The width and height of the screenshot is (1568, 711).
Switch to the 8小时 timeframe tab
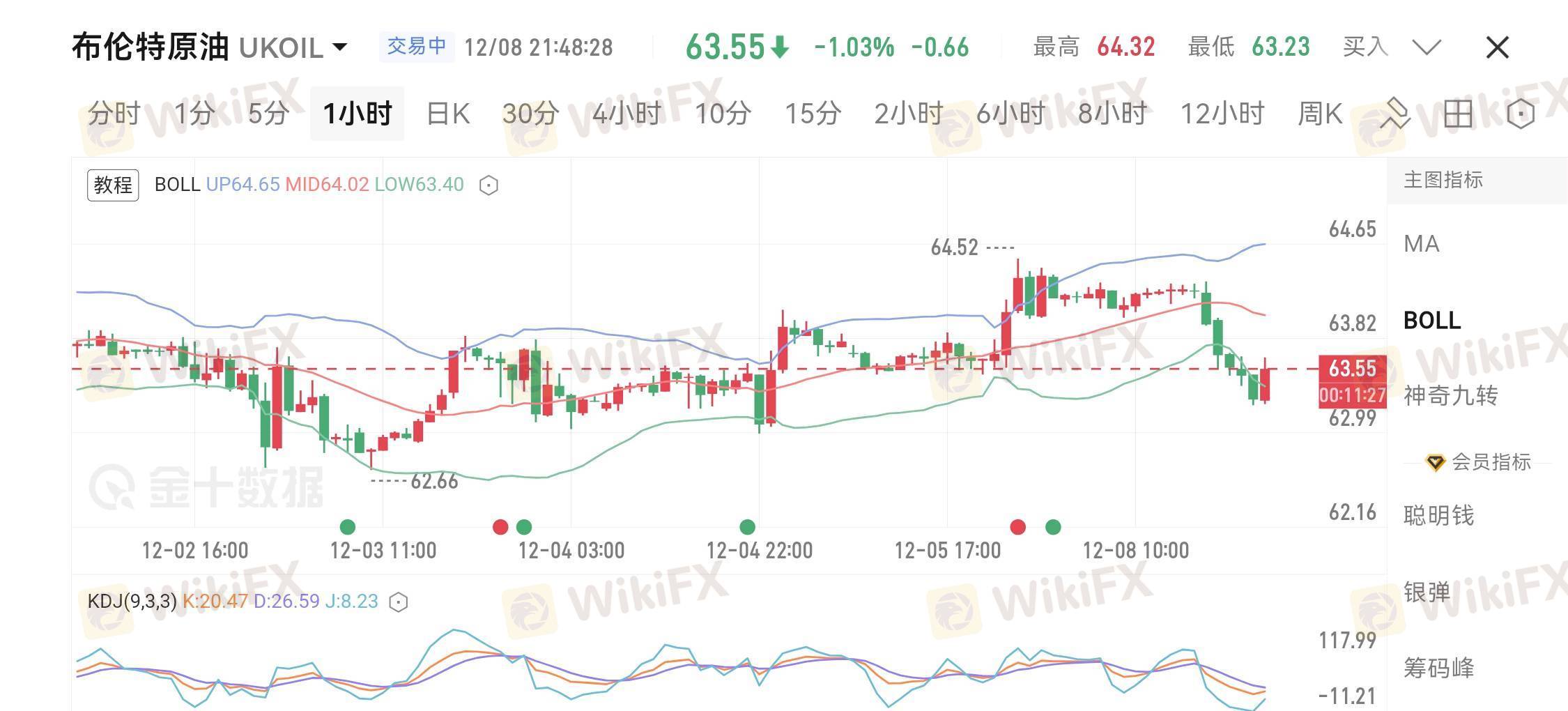pos(1112,113)
